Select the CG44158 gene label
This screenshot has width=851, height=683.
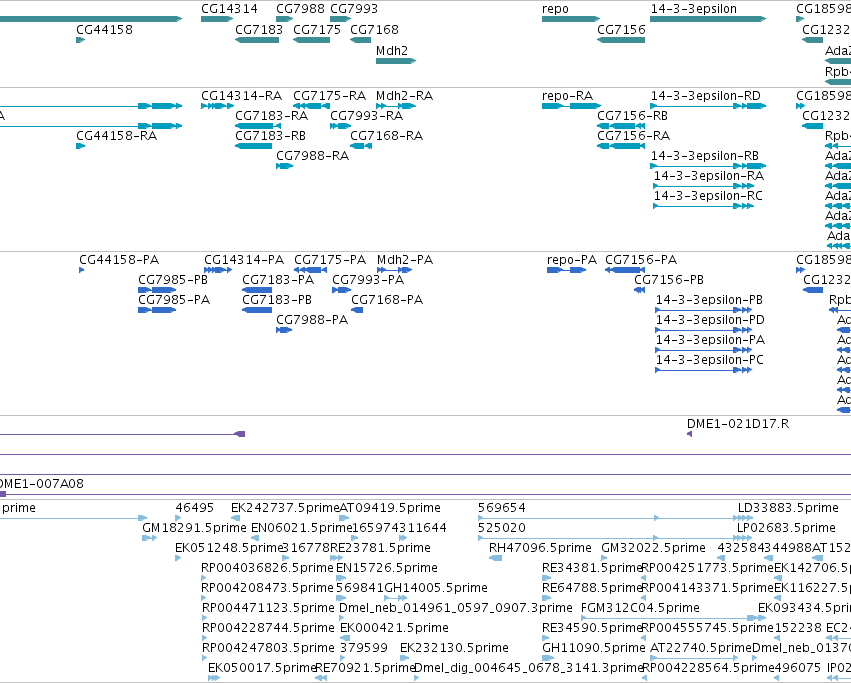click(x=104, y=29)
